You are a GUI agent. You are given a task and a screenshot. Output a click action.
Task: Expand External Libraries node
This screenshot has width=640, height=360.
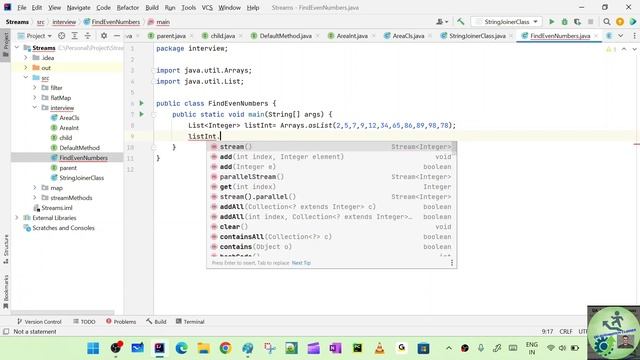pos(17,218)
